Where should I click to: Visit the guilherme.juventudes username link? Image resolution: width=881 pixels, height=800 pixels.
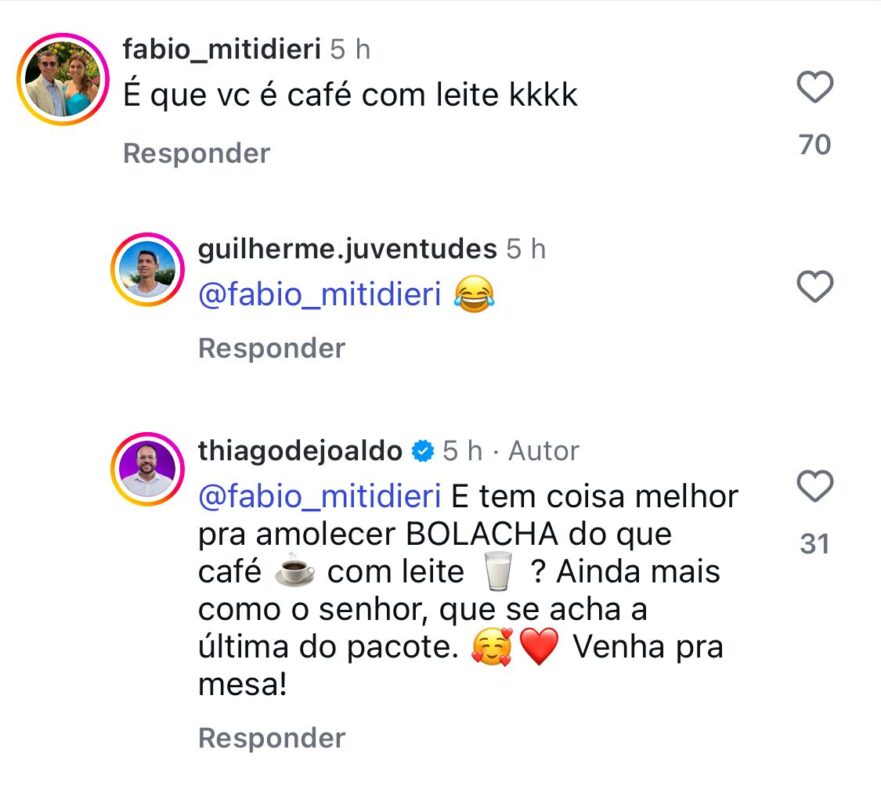pyautogui.click(x=347, y=249)
